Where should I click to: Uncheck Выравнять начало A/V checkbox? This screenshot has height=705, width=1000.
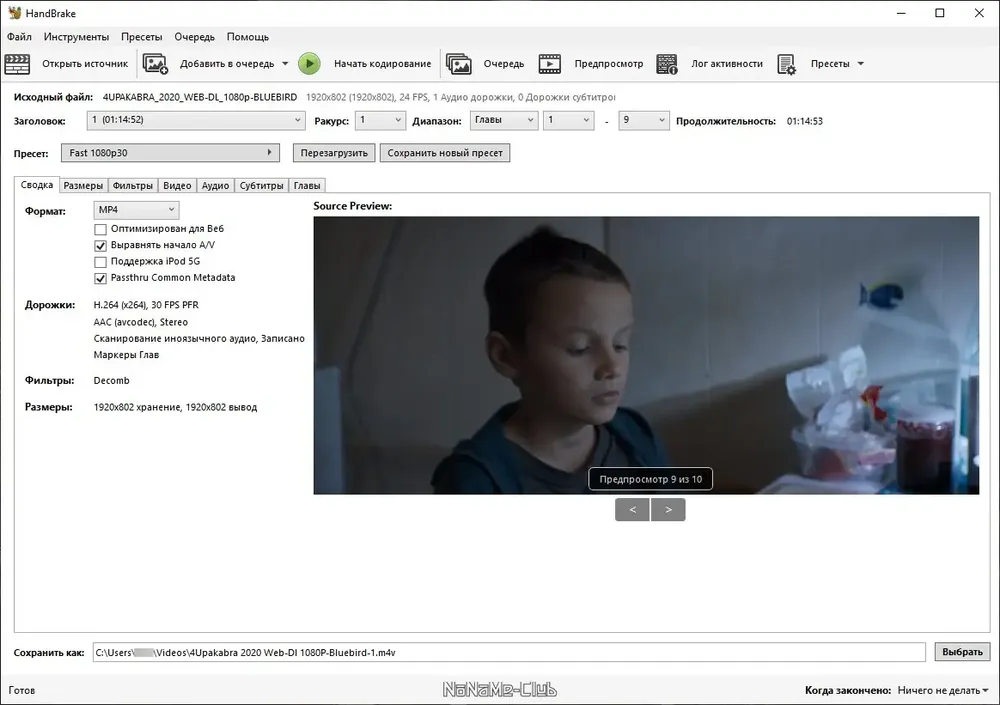[100, 246]
